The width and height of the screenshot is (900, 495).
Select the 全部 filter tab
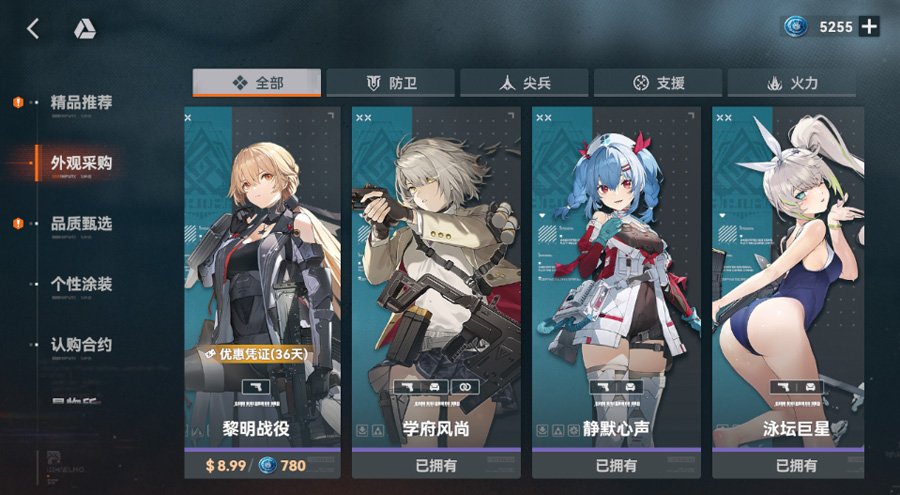(x=257, y=83)
